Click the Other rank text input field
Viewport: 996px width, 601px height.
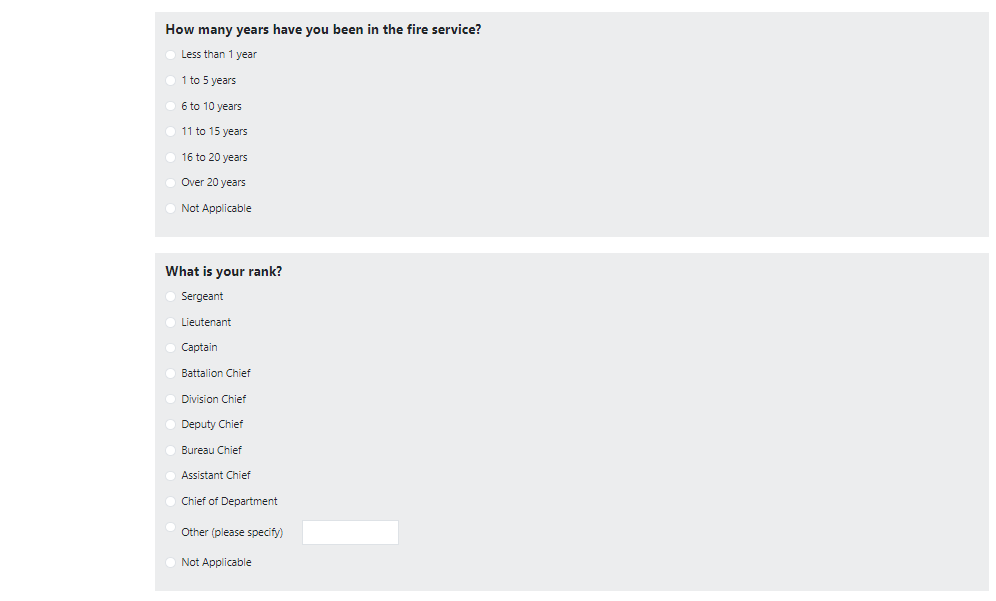[350, 533]
